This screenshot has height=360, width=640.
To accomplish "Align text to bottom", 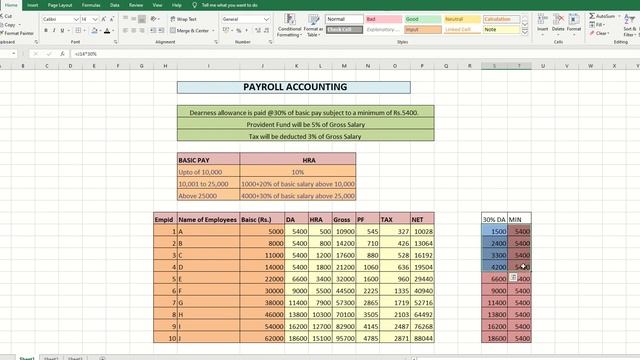I will (142, 19).
